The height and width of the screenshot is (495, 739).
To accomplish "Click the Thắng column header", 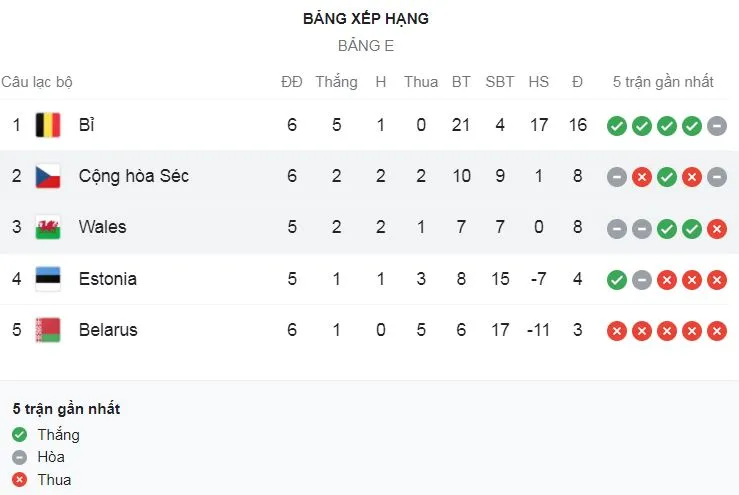I will [x=336, y=82].
